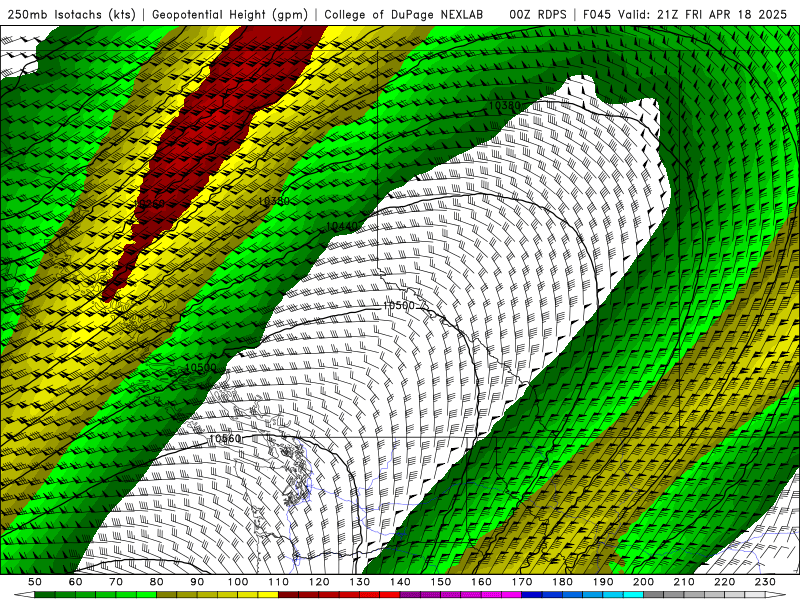Pick the cyan swatch just before 200
Viewport: 800px width, 600px height.
(633, 595)
